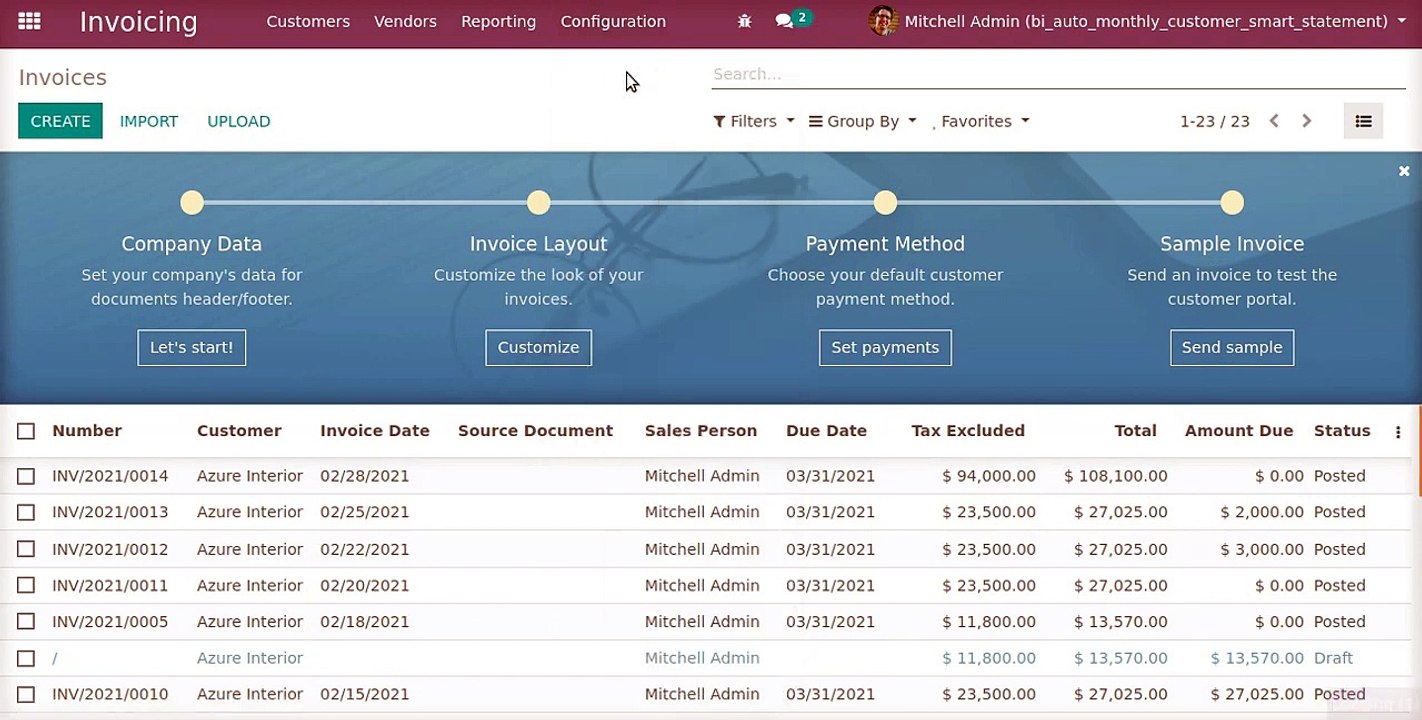Select checkbox for INV/2021/0011
This screenshot has width=1422, height=720.
tap(26, 585)
